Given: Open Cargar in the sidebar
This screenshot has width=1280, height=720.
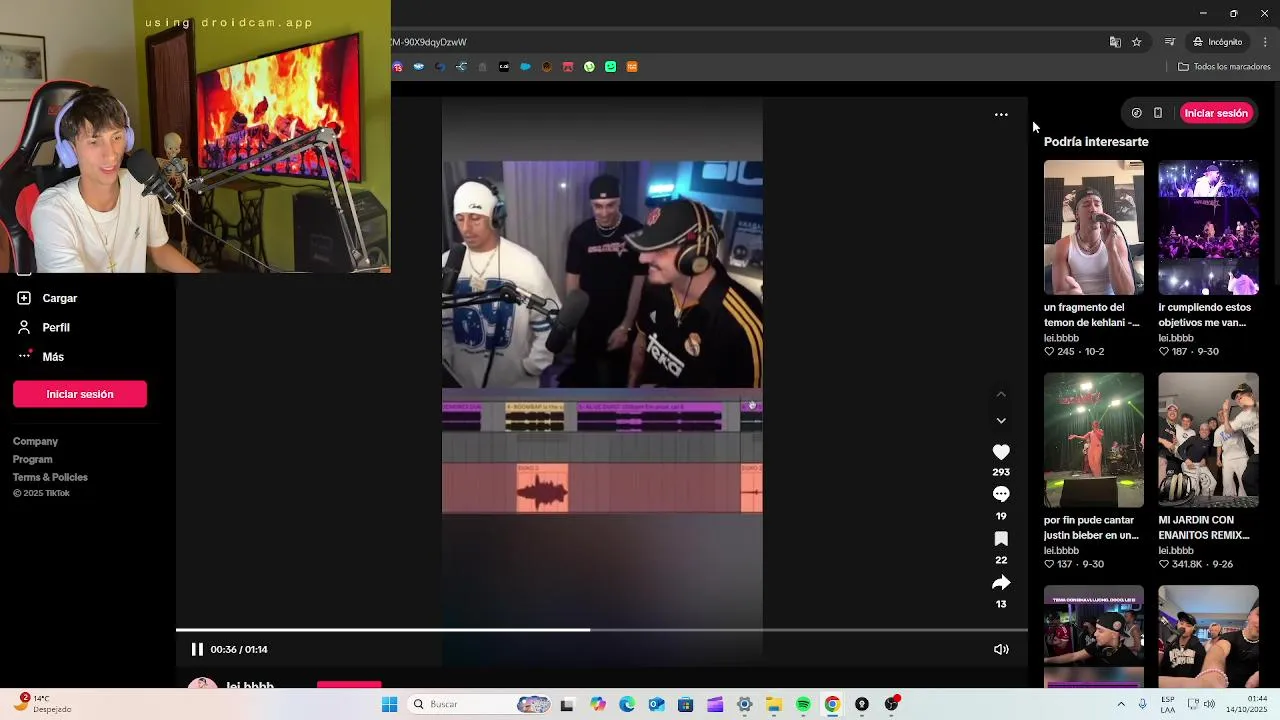Looking at the screenshot, I should pos(60,298).
